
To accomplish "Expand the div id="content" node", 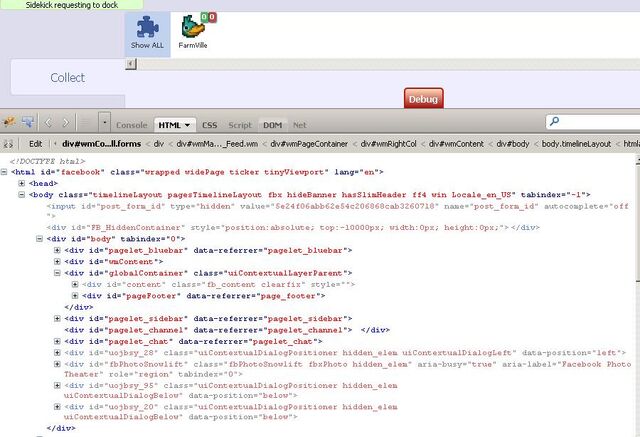I will click(x=75, y=284).
